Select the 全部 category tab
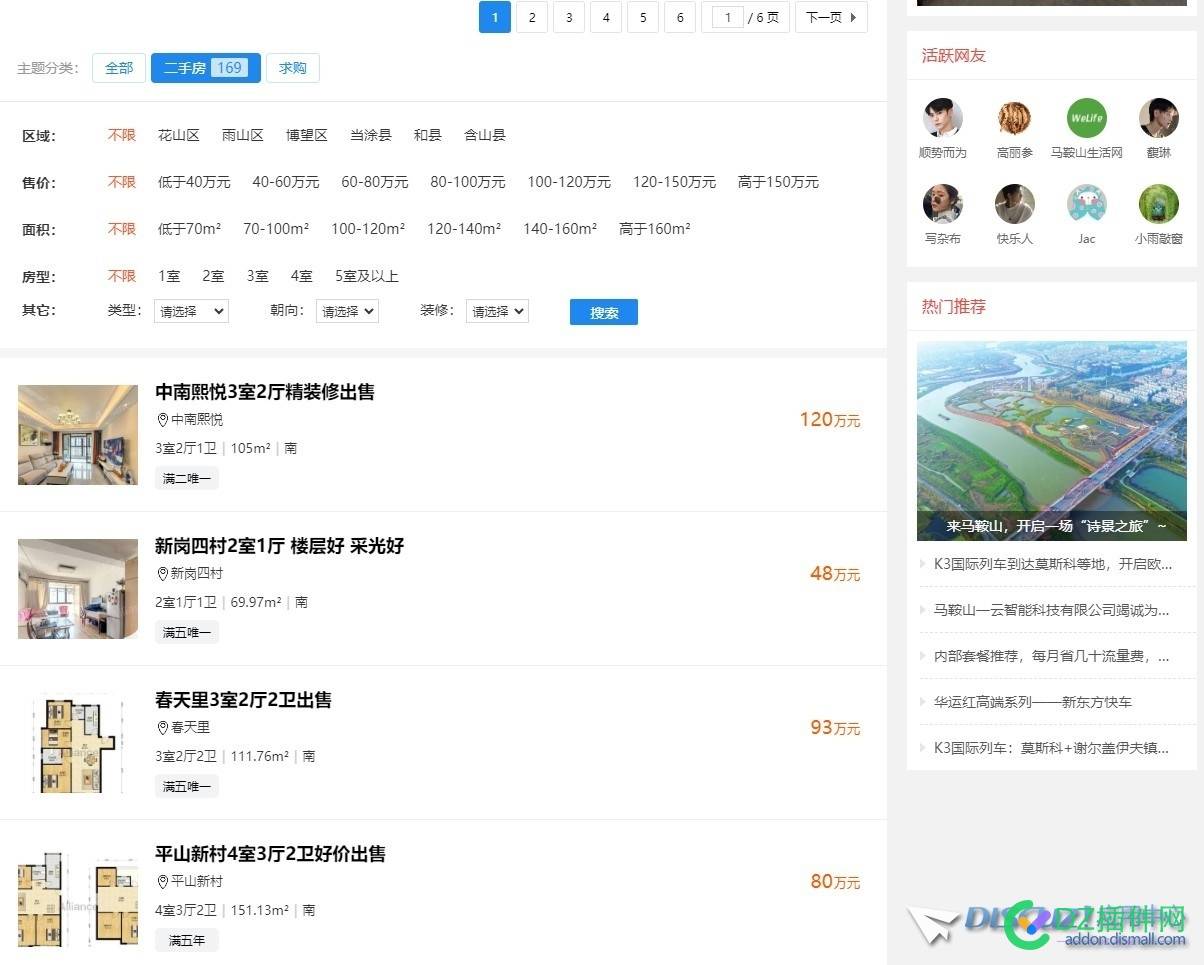The height and width of the screenshot is (965, 1204). point(118,67)
